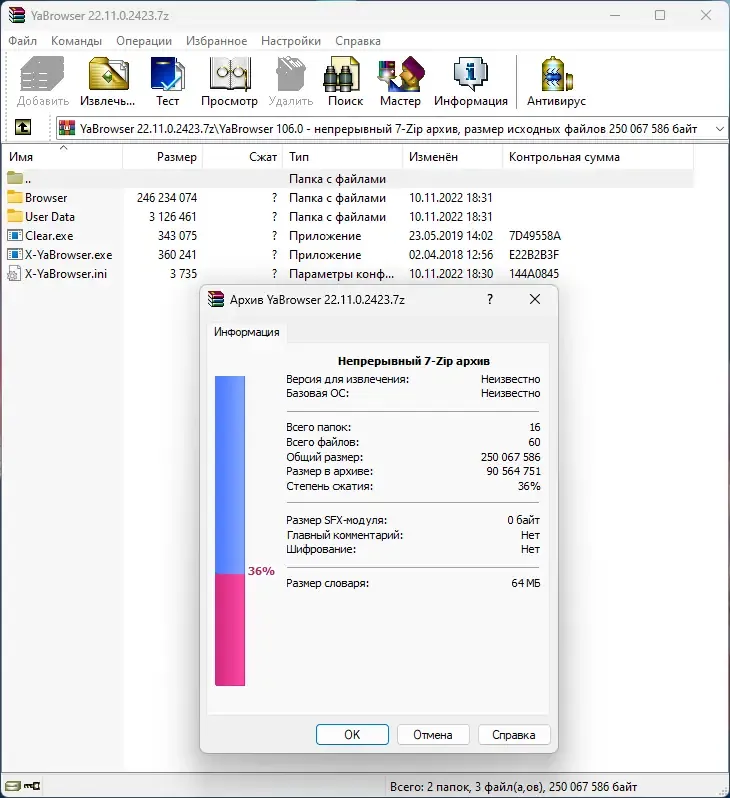Select the Clear.exe file icon
This screenshot has height=798, width=730.
point(15,235)
